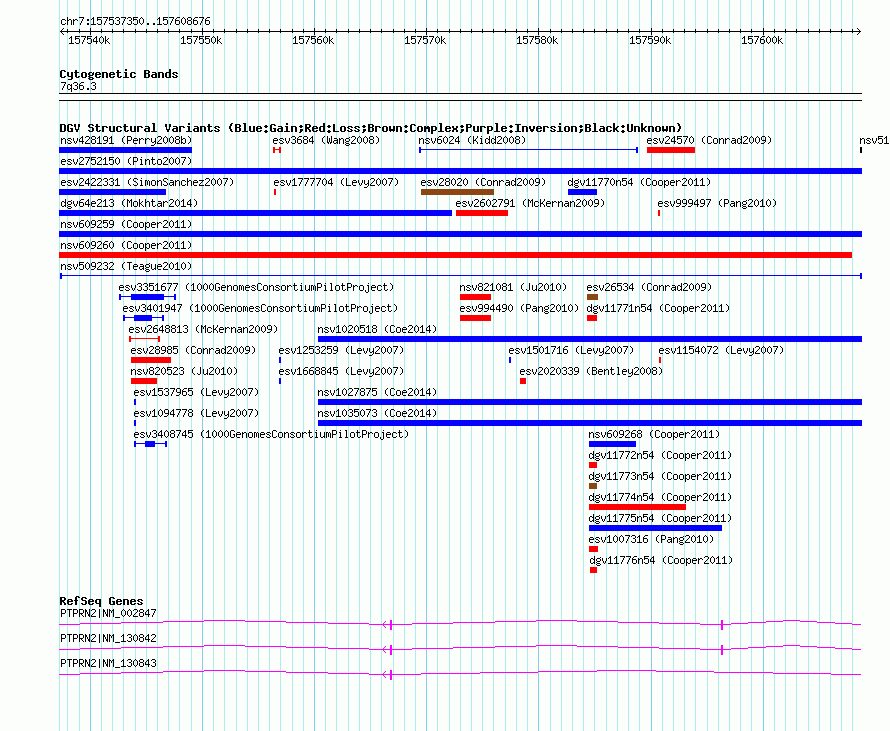The height and width of the screenshot is (731, 890).
Task: Select the 7q36.3 cytogenetic band label
Action: coord(78,87)
